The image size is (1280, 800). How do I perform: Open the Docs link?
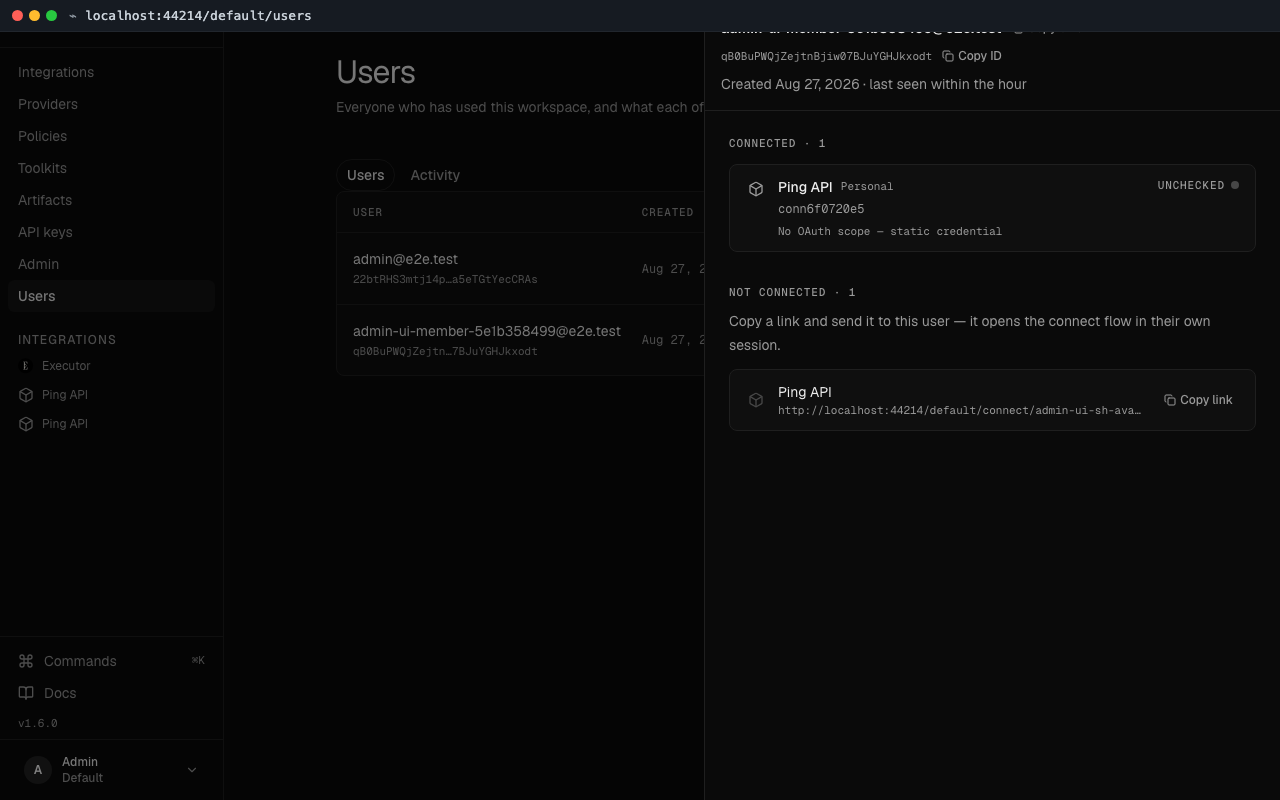[111, 693]
